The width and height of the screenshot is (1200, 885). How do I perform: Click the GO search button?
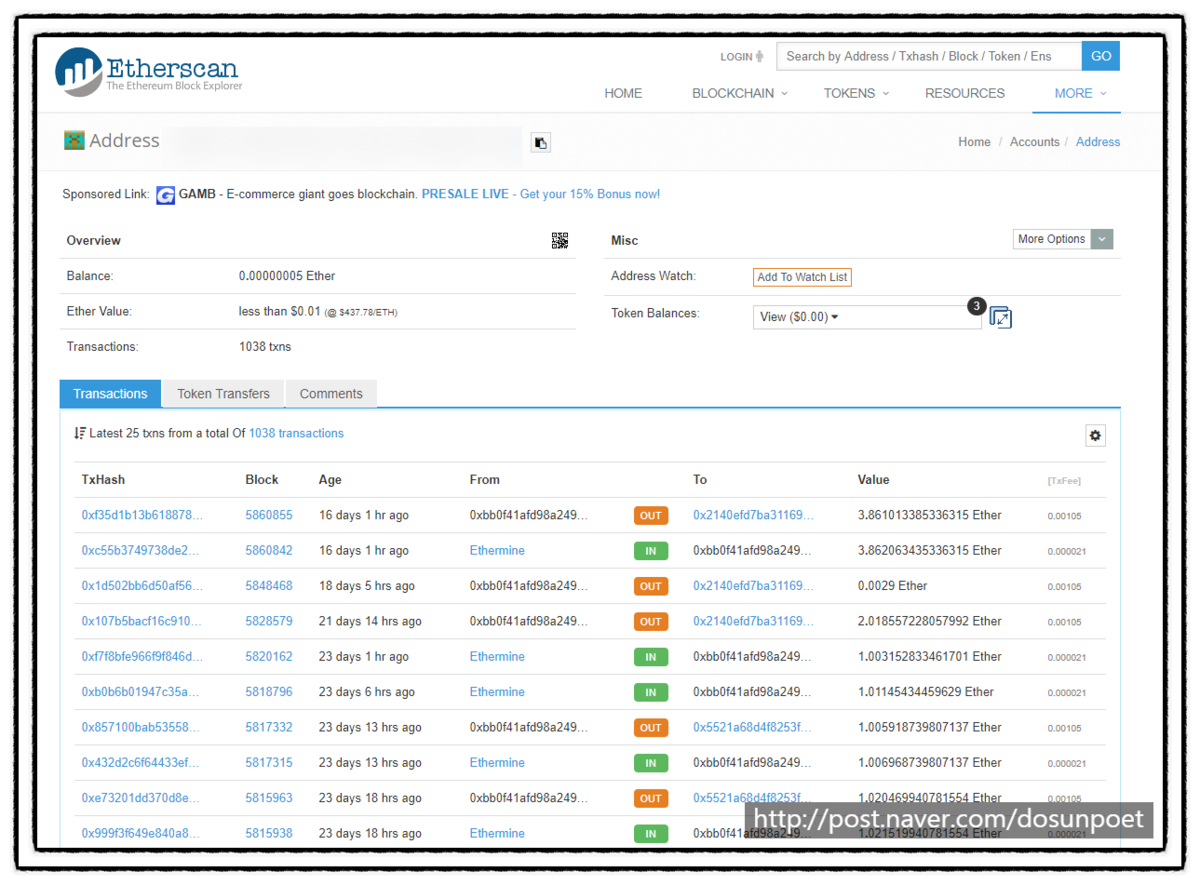click(1101, 56)
